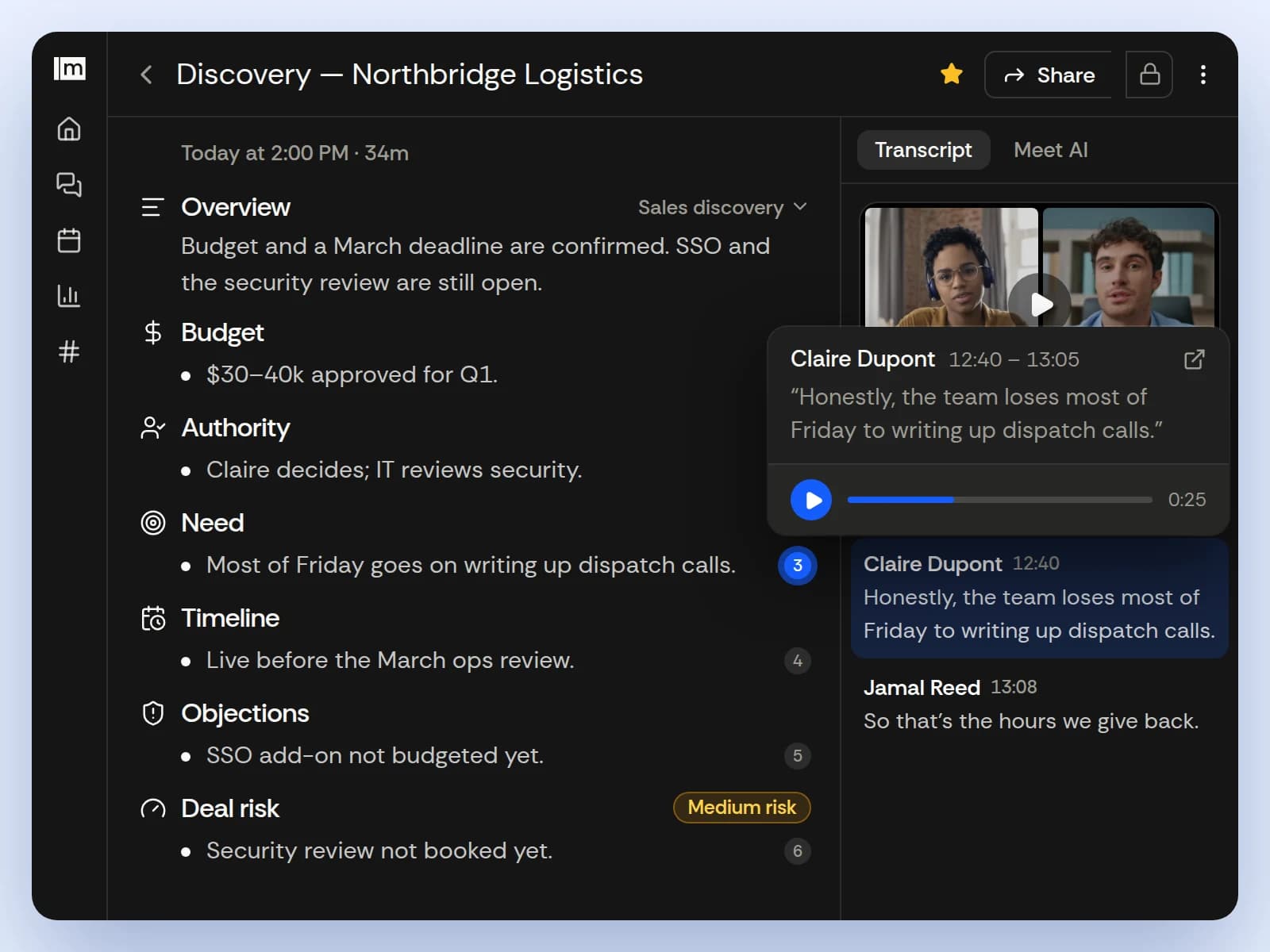Open the three-dot more options menu
Viewport: 1270px width, 952px height.
[x=1203, y=75]
